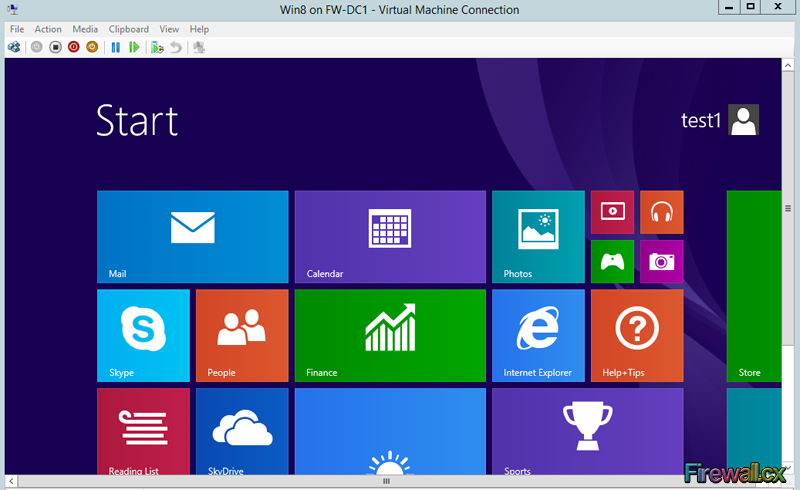Open the Video tile
Image resolution: width=800 pixels, height=490 pixels.
[612, 212]
